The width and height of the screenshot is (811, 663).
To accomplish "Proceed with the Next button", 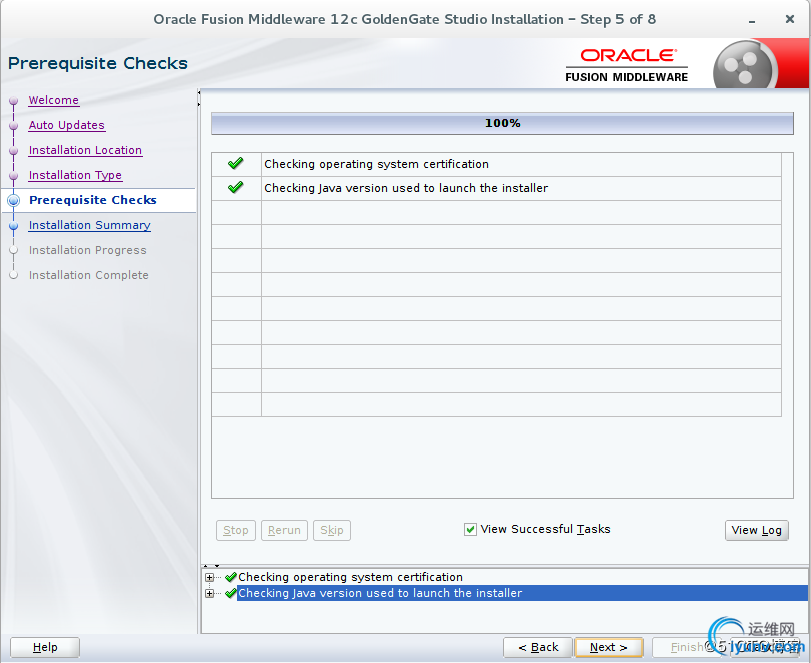I will click(x=609, y=647).
